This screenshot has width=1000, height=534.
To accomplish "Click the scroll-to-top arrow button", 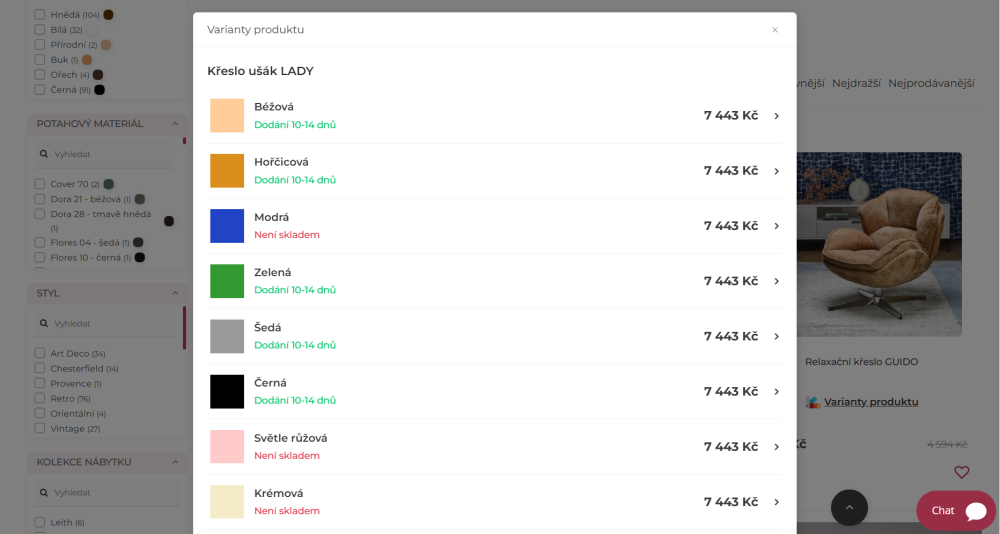I will coord(849,508).
